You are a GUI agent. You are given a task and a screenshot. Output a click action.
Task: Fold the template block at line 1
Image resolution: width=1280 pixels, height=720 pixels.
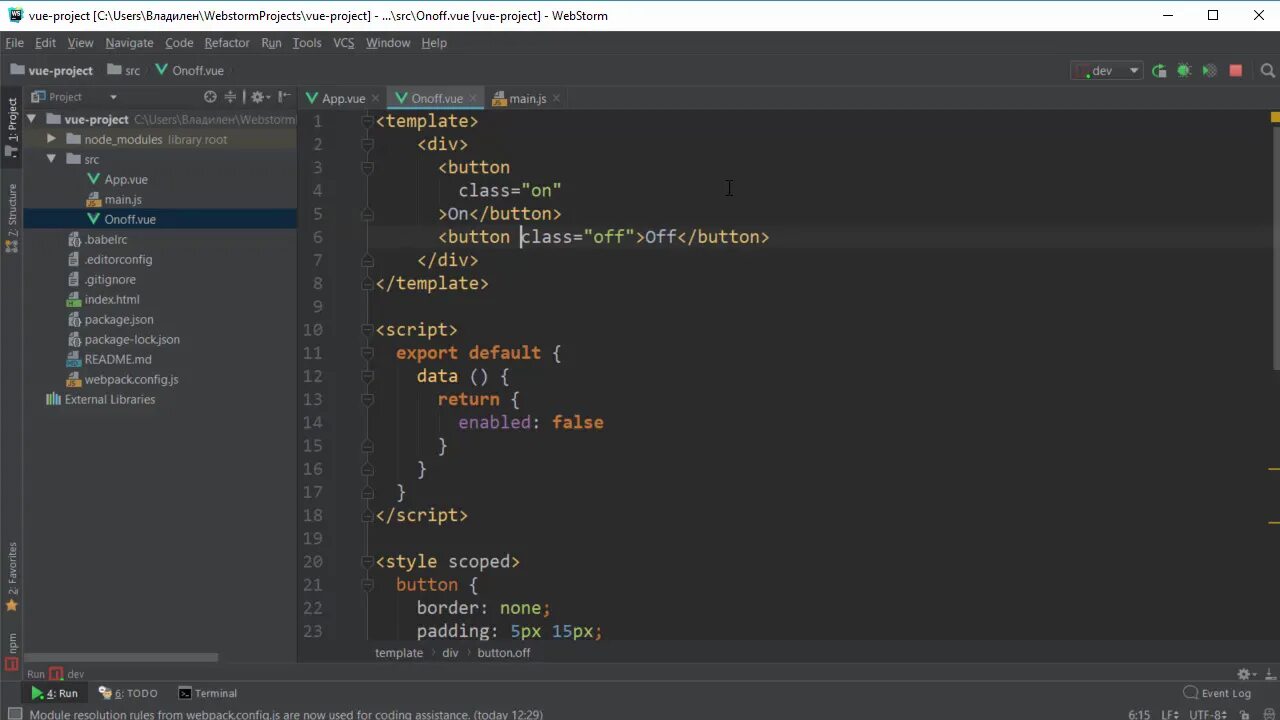coord(367,121)
